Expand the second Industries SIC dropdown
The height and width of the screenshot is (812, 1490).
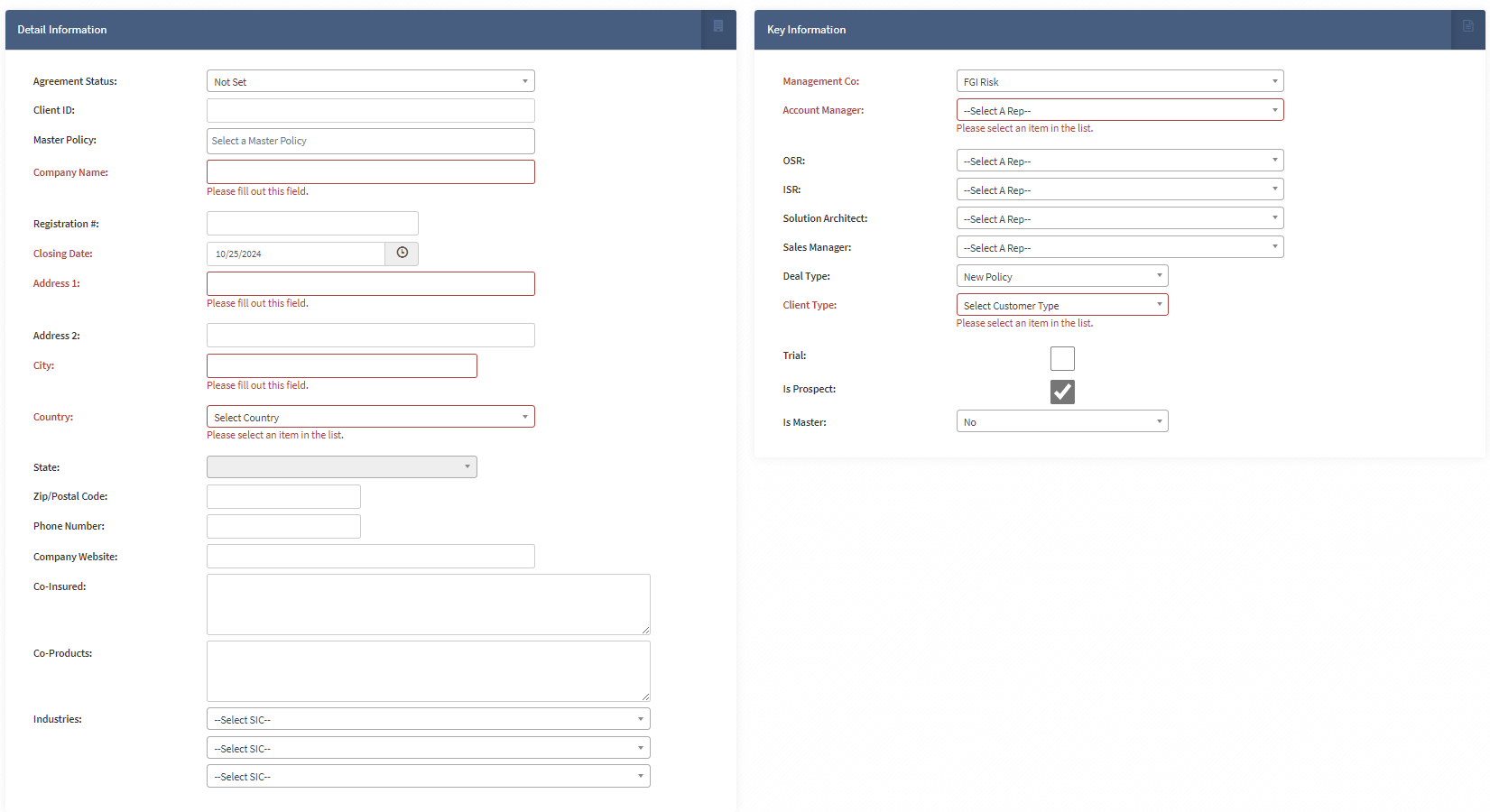429,748
